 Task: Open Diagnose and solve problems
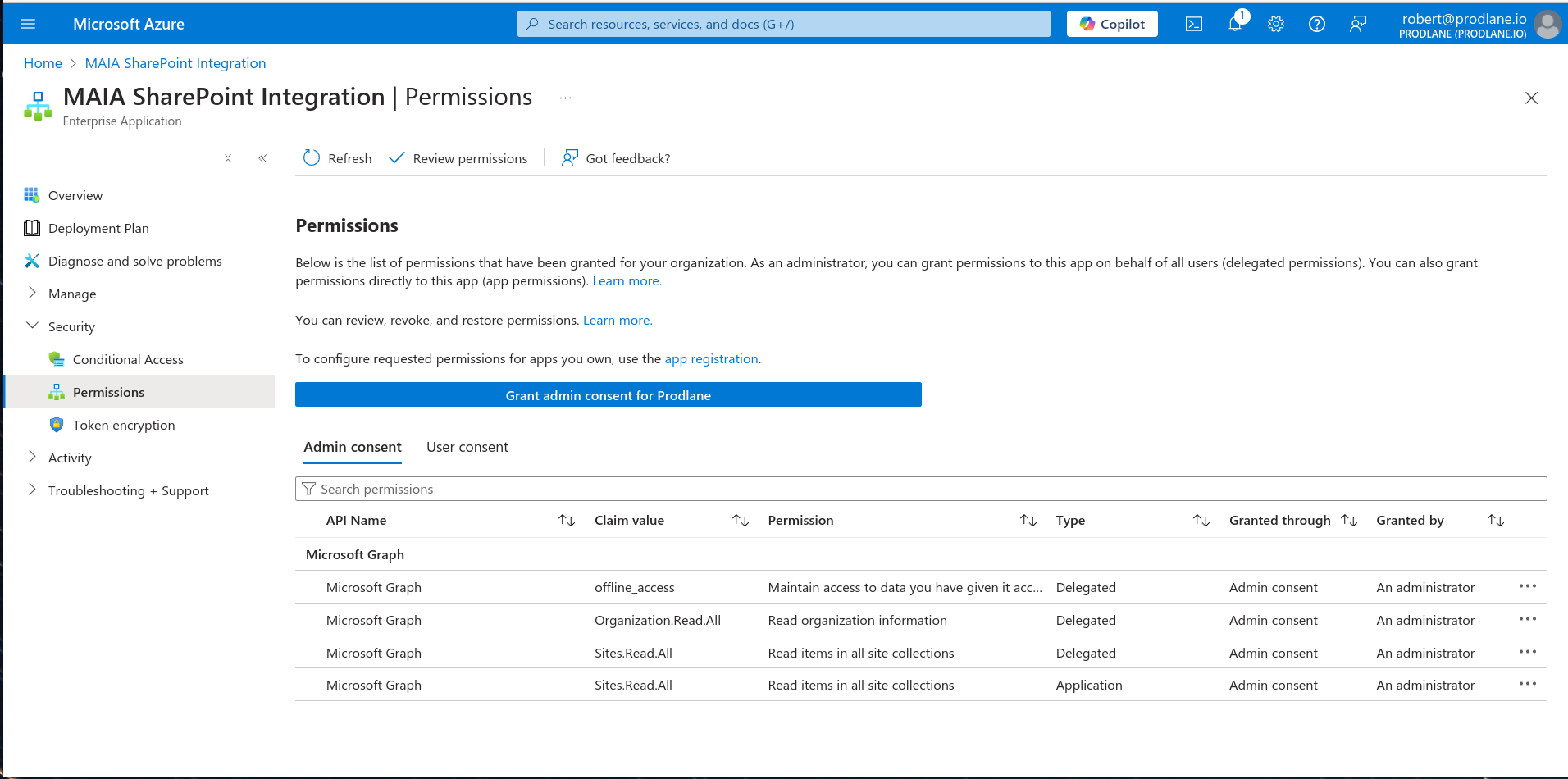[x=135, y=261]
